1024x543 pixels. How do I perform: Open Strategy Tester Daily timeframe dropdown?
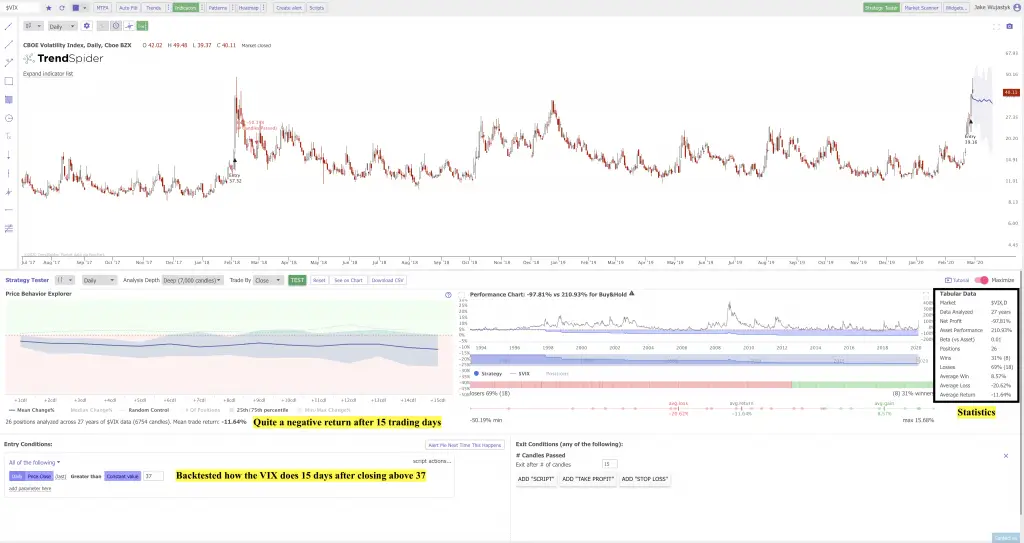click(x=99, y=280)
